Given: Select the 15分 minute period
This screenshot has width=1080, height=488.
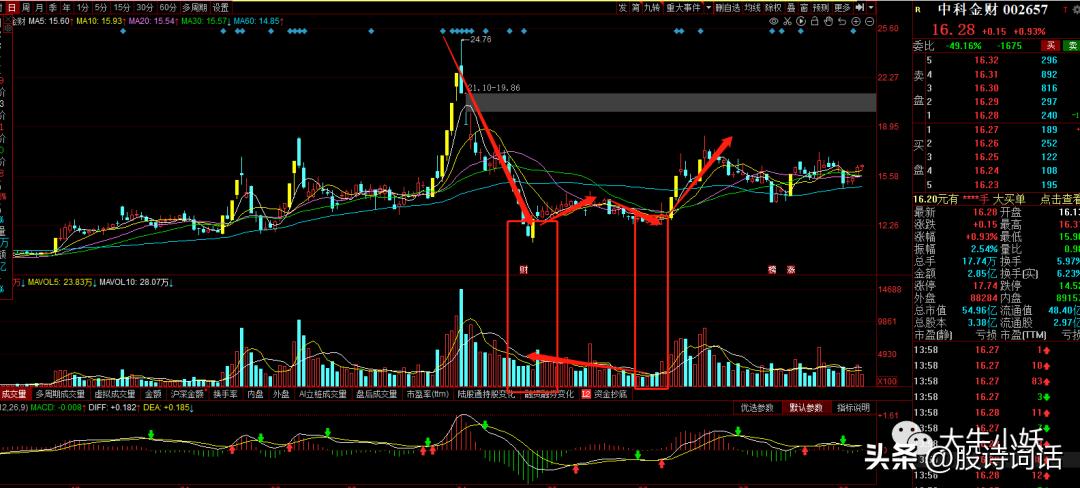Looking at the screenshot, I should [122, 8].
